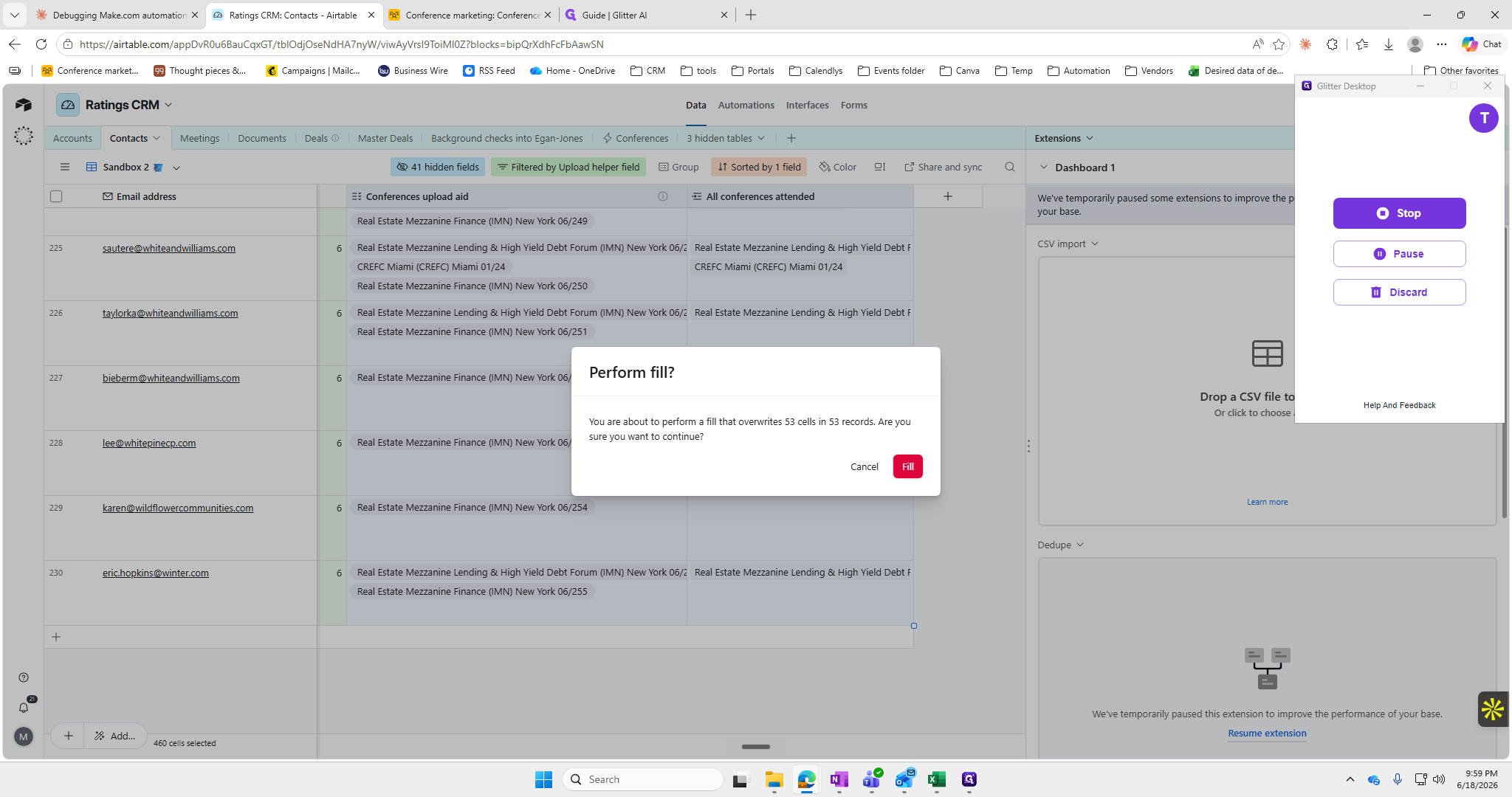Switch to the Forms tab
This screenshot has width=1512, height=797.
tap(853, 105)
